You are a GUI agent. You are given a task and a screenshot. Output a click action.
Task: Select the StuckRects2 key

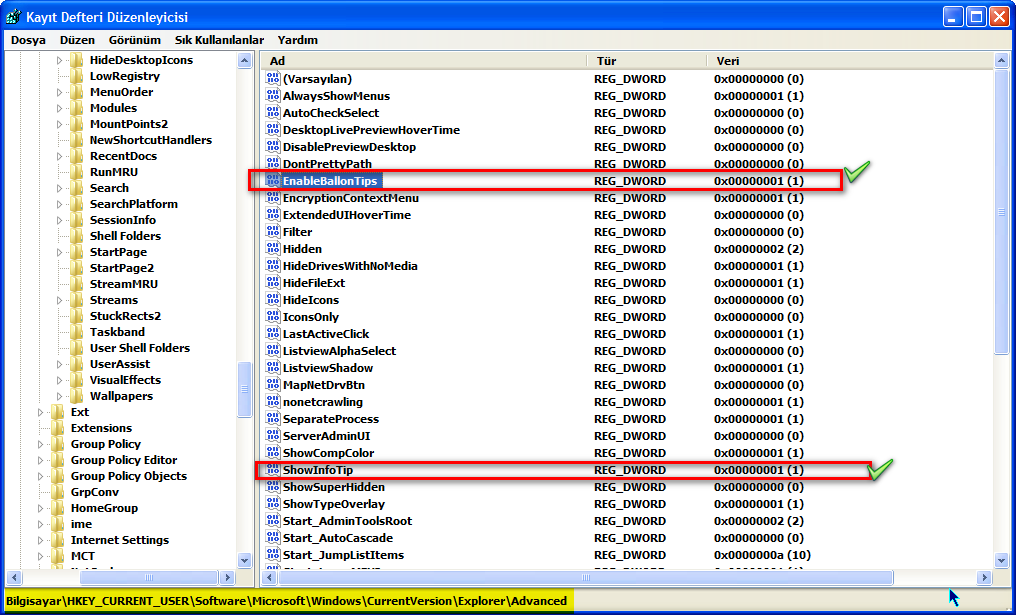coord(125,316)
